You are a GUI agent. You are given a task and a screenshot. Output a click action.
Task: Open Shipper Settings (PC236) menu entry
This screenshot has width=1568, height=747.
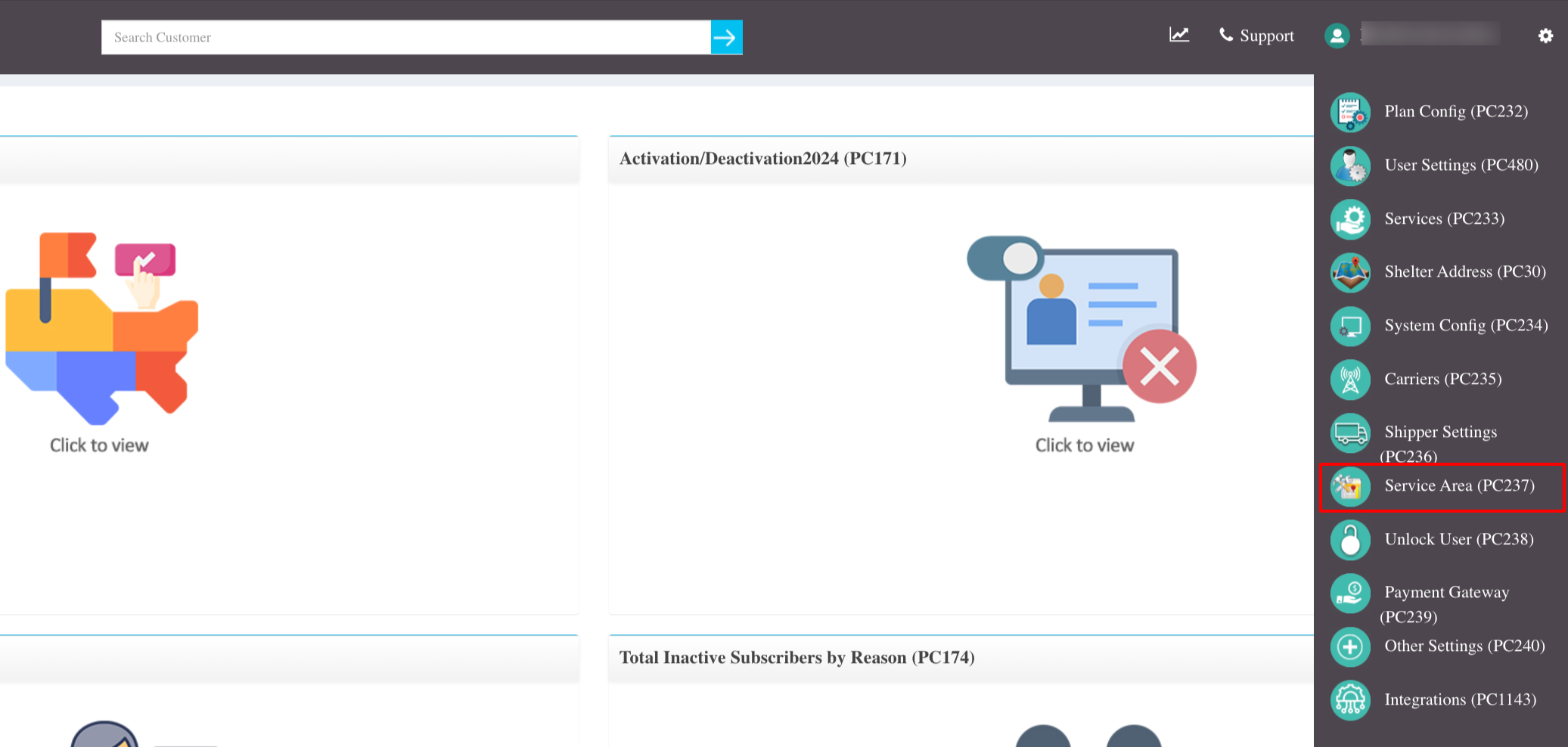click(x=1440, y=443)
